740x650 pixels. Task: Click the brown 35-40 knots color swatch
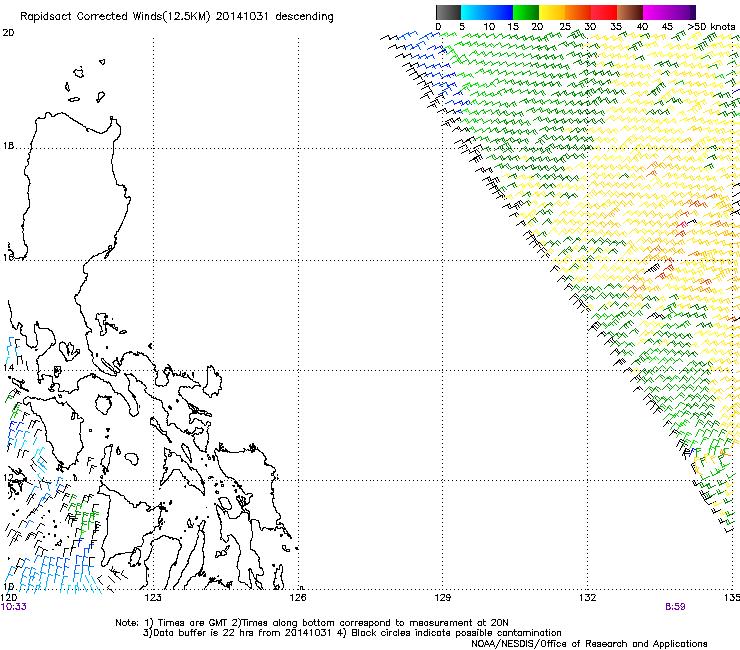[x=630, y=12]
